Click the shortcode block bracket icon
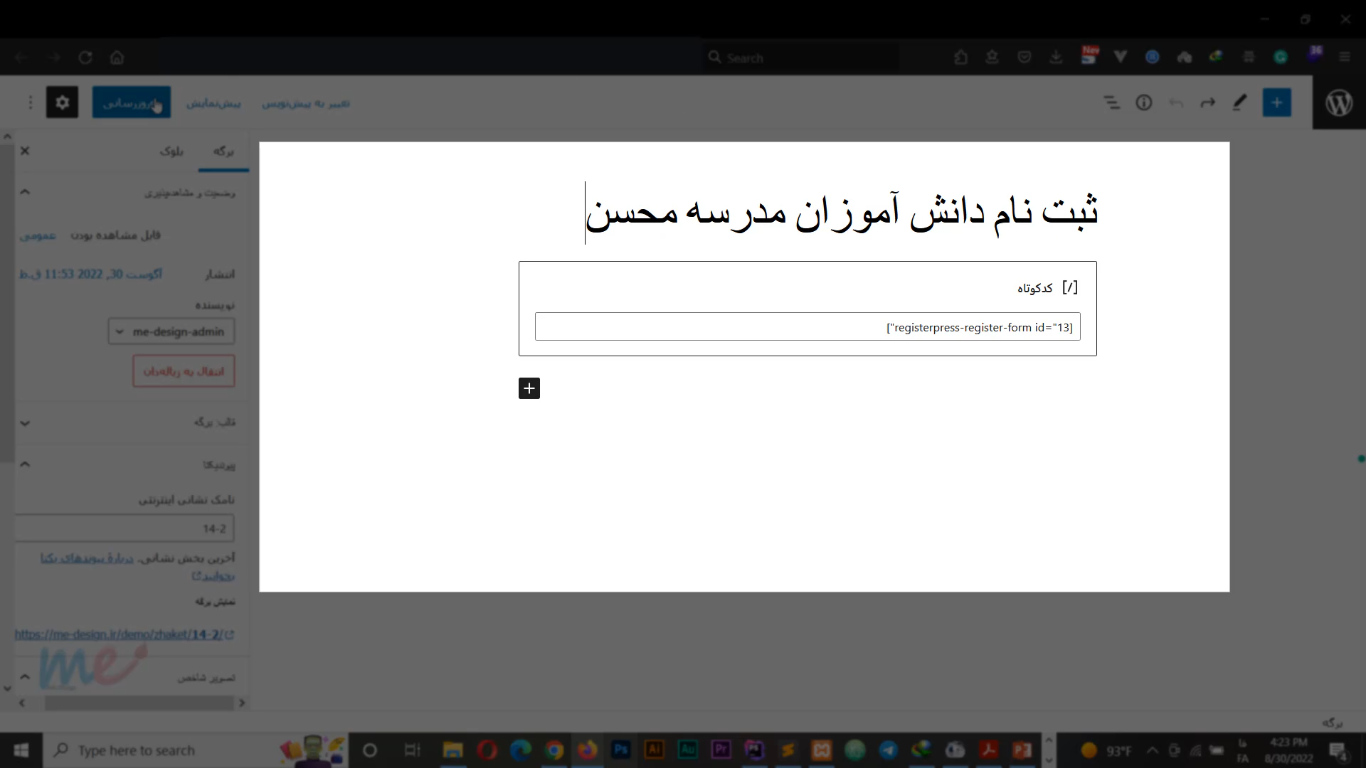 click(x=1070, y=287)
